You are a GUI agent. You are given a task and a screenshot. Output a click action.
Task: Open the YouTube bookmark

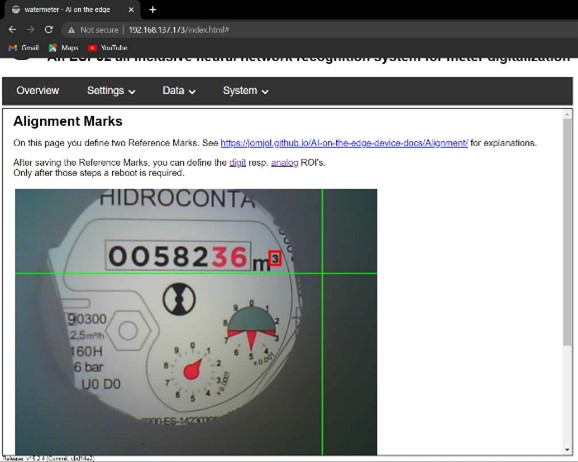(108, 48)
